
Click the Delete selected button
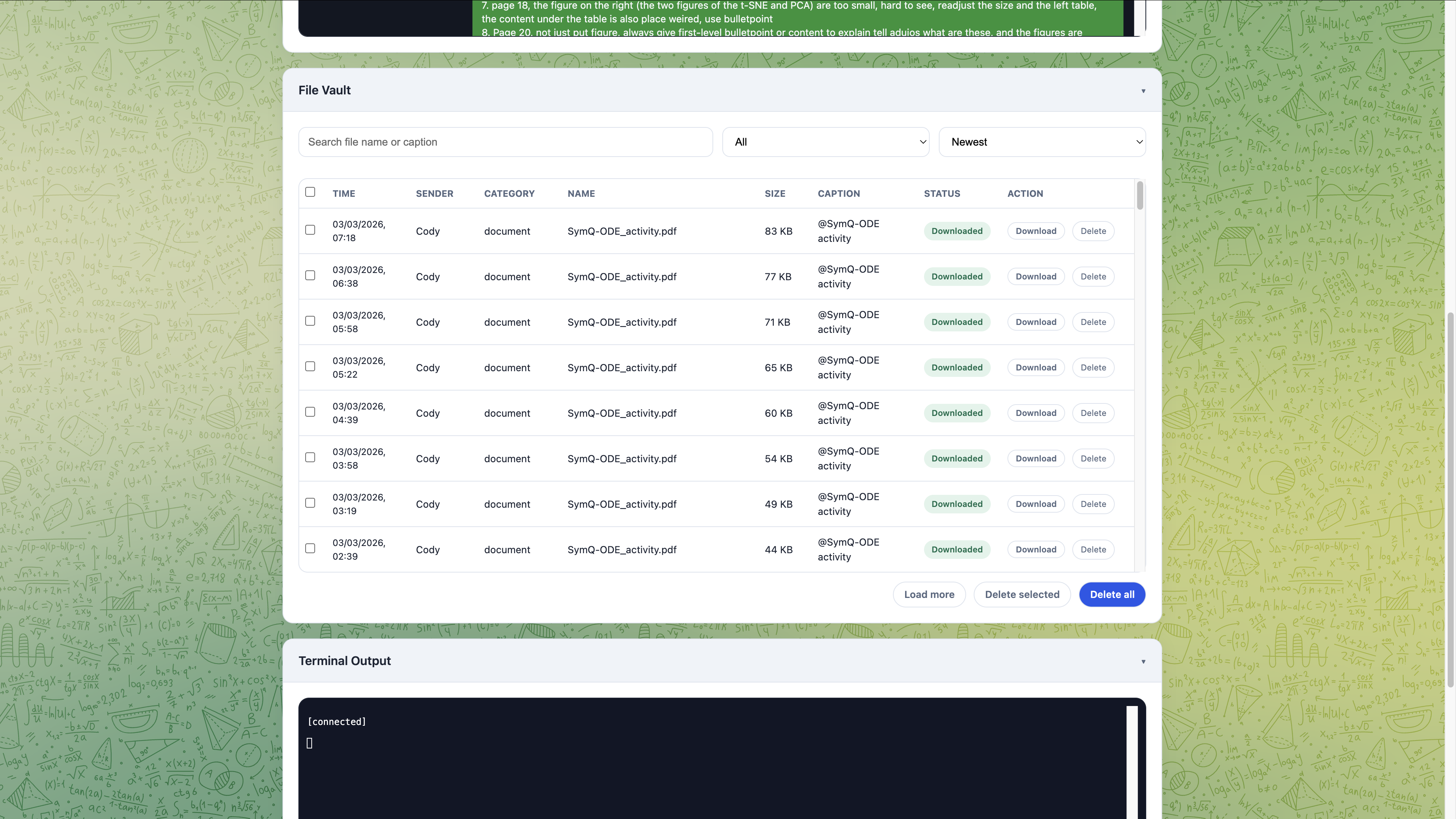tap(1022, 595)
